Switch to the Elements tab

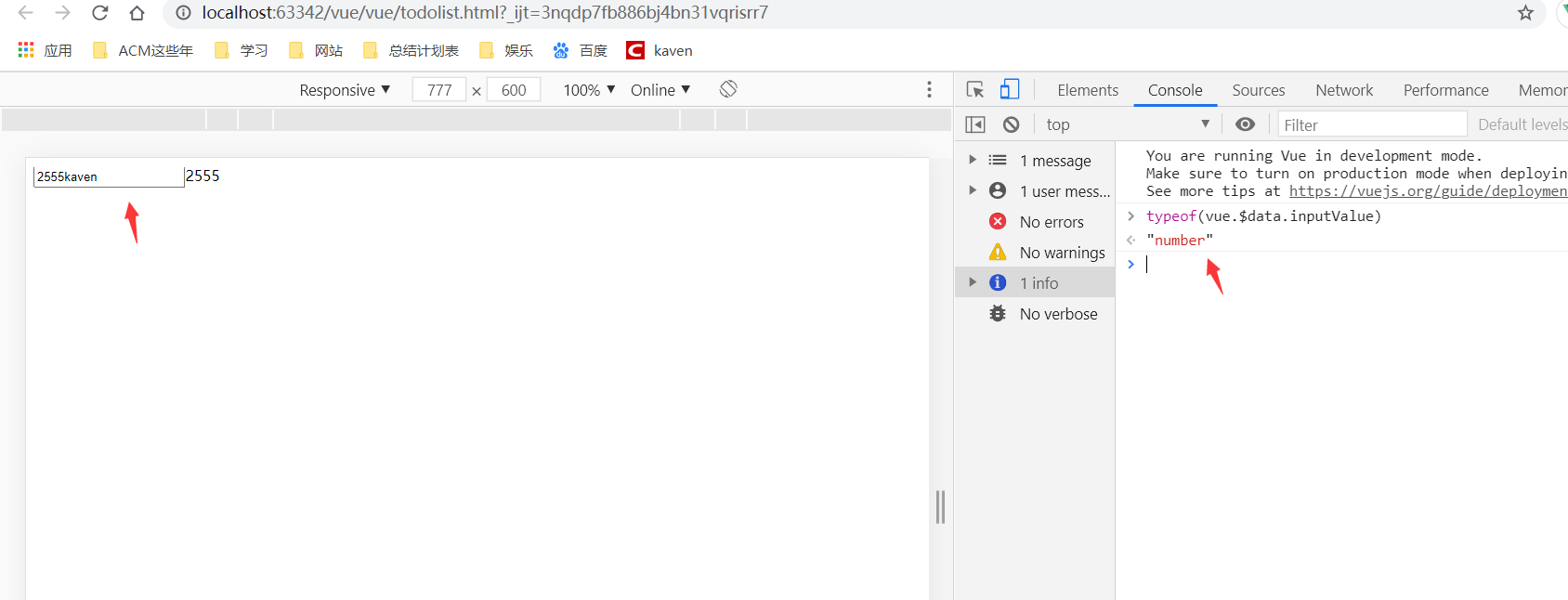tap(1088, 90)
